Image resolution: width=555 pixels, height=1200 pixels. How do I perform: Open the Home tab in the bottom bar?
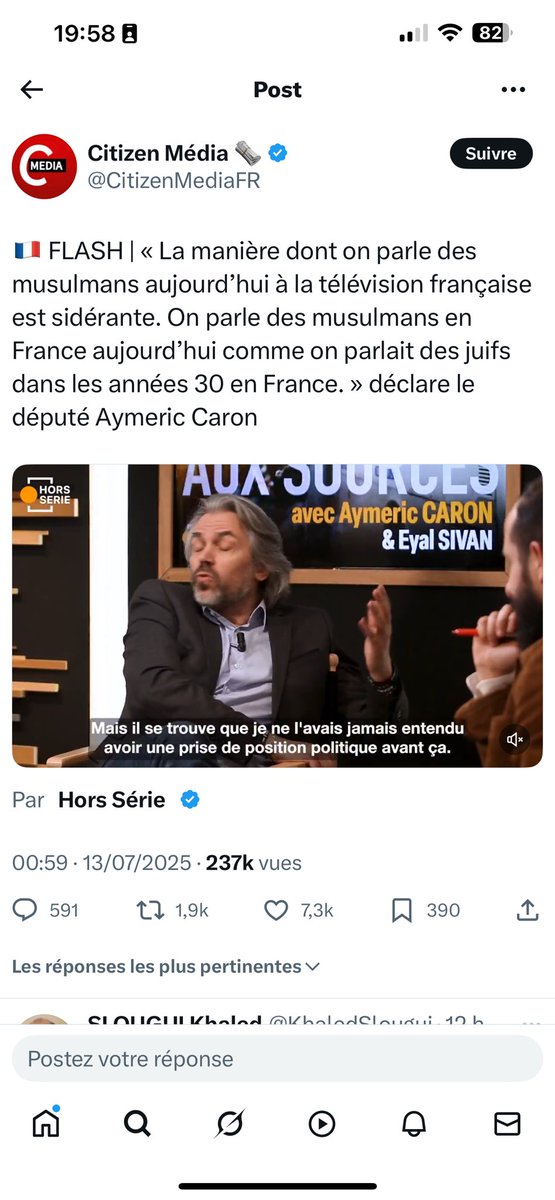click(x=46, y=1123)
